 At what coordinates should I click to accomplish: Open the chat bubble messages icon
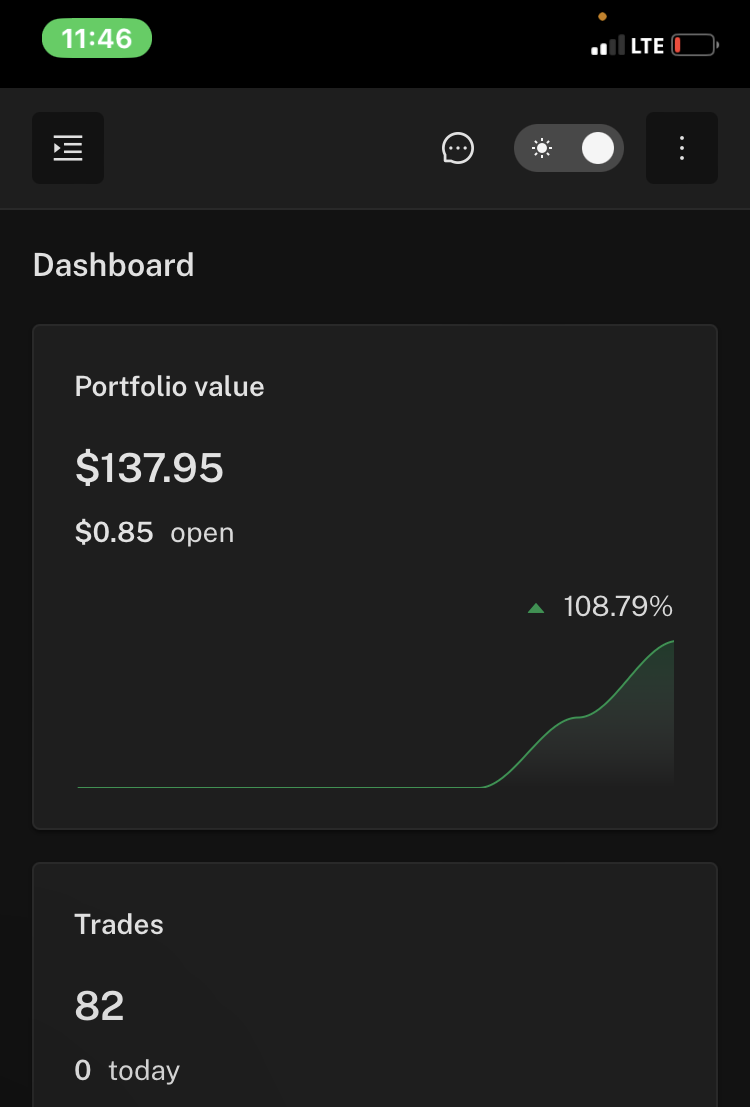point(458,148)
